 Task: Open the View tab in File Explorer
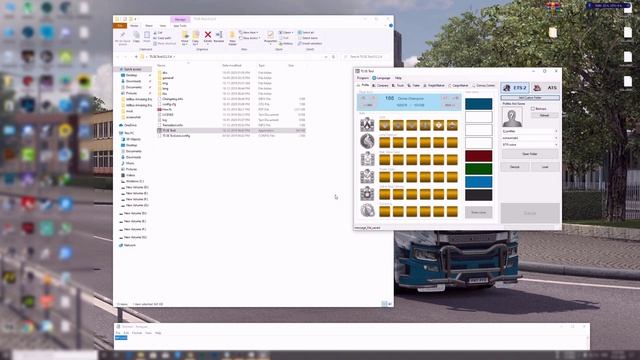(x=162, y=26)
